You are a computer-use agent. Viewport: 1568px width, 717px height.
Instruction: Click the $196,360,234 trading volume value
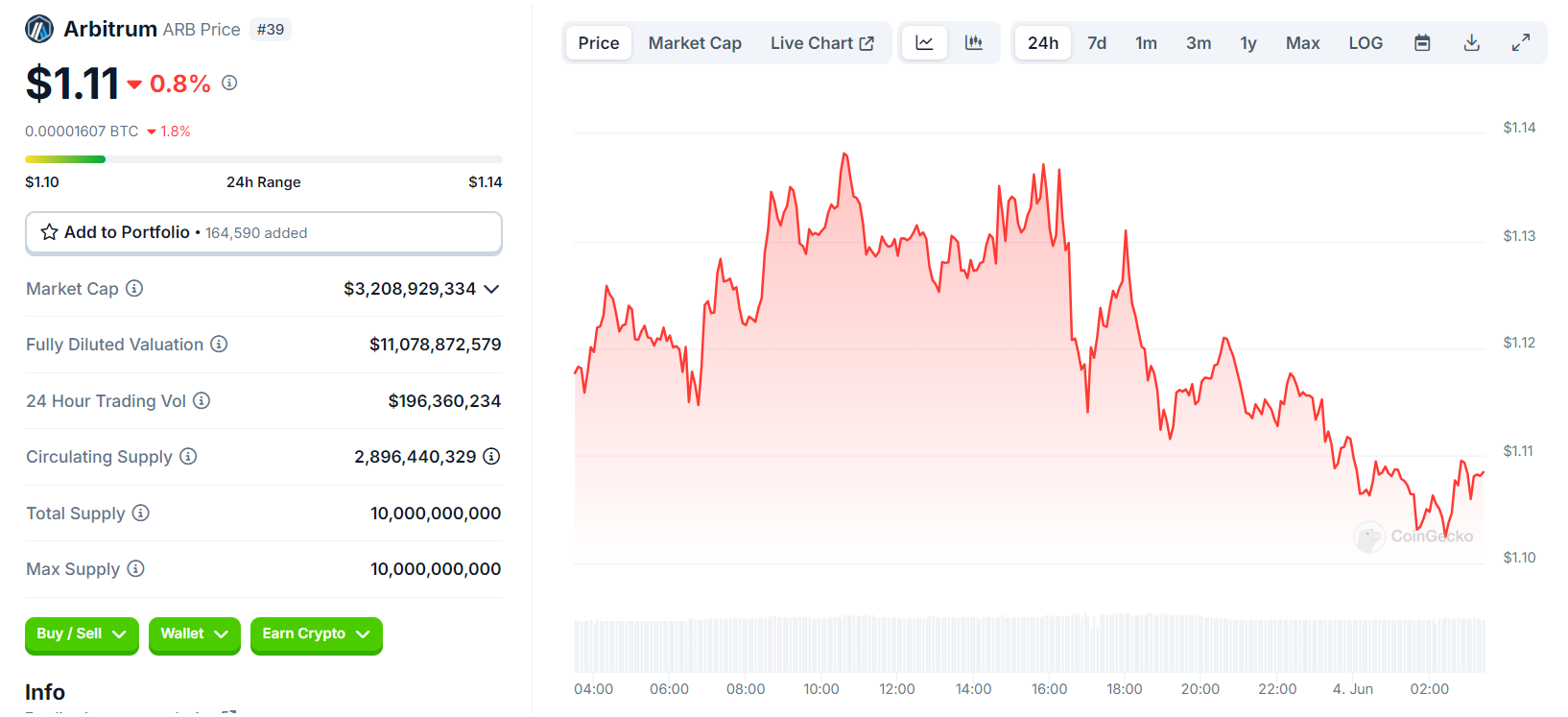pyautogui.click(x=444, y=401)
